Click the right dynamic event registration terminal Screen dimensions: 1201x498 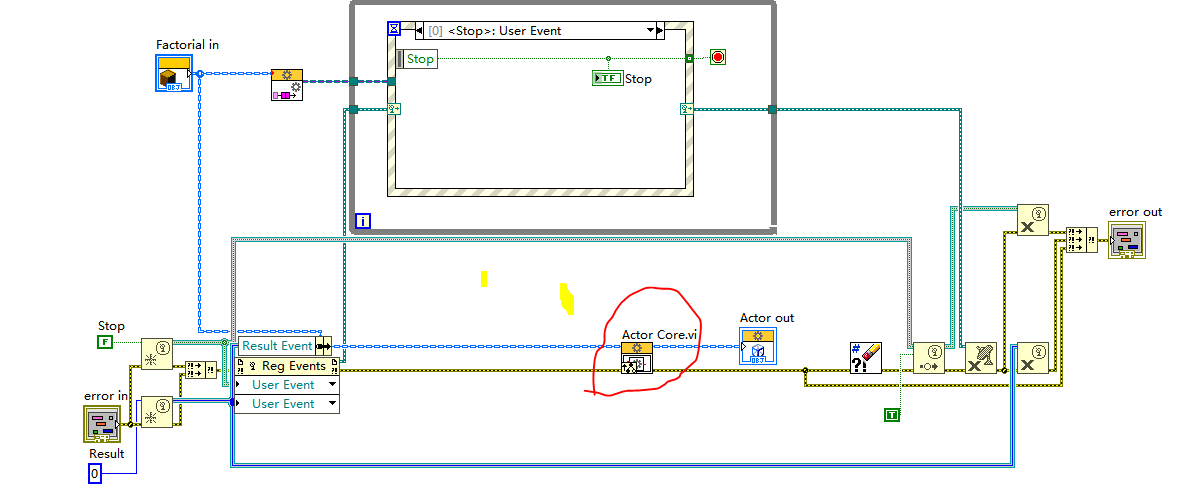[686, 108]
